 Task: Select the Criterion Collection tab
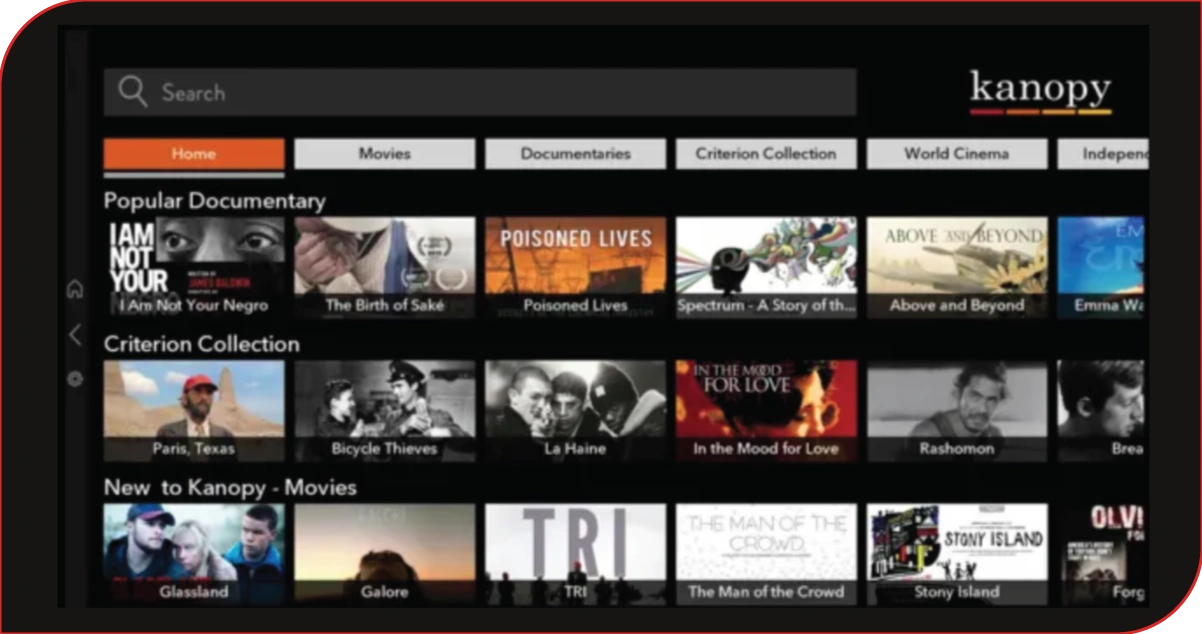tap(765, 153)
